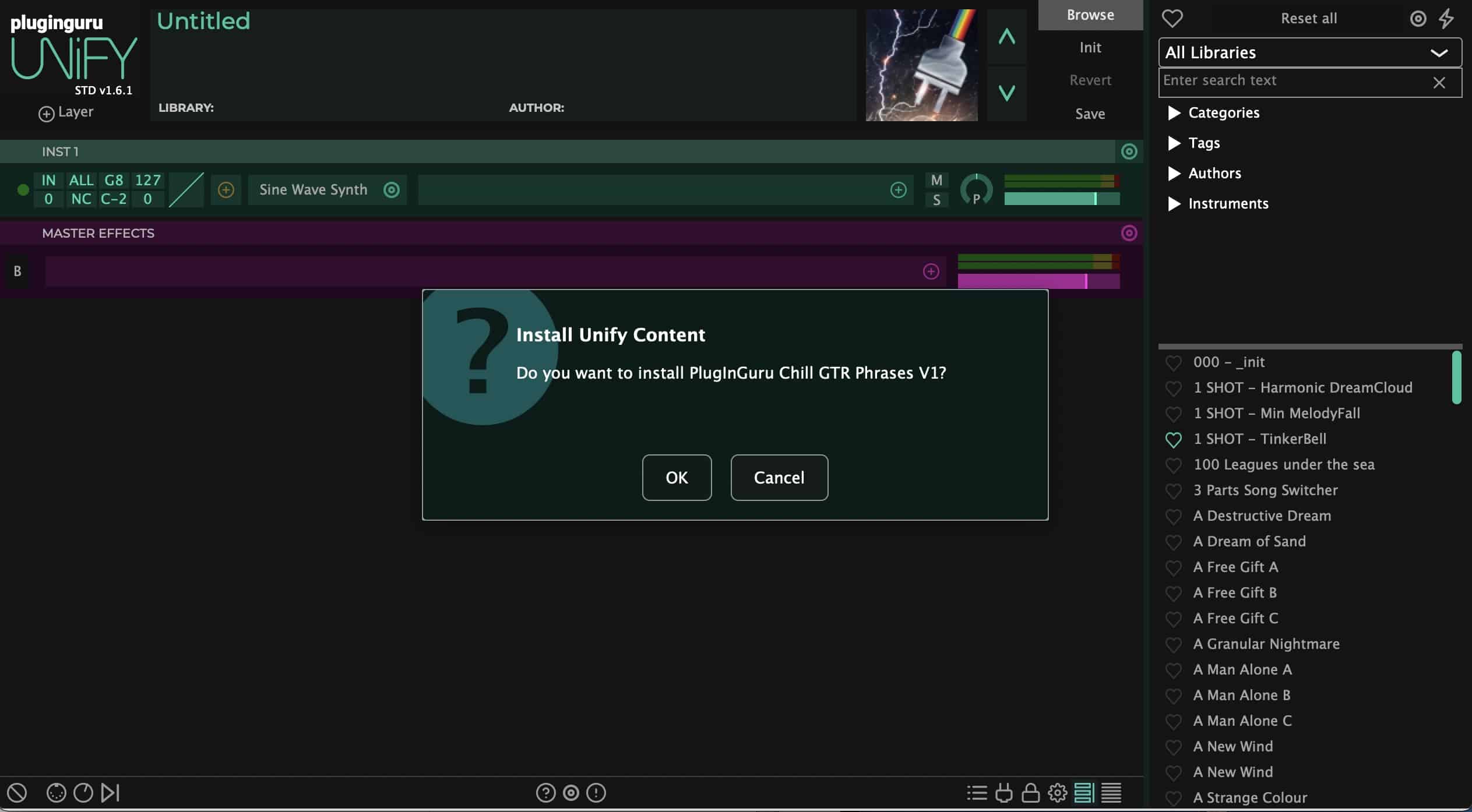Image resolution: width=1472 pixels, height=812 pixels.
Task: Open Master Effects header ops circle icon
Action: tap(1129, 233)
